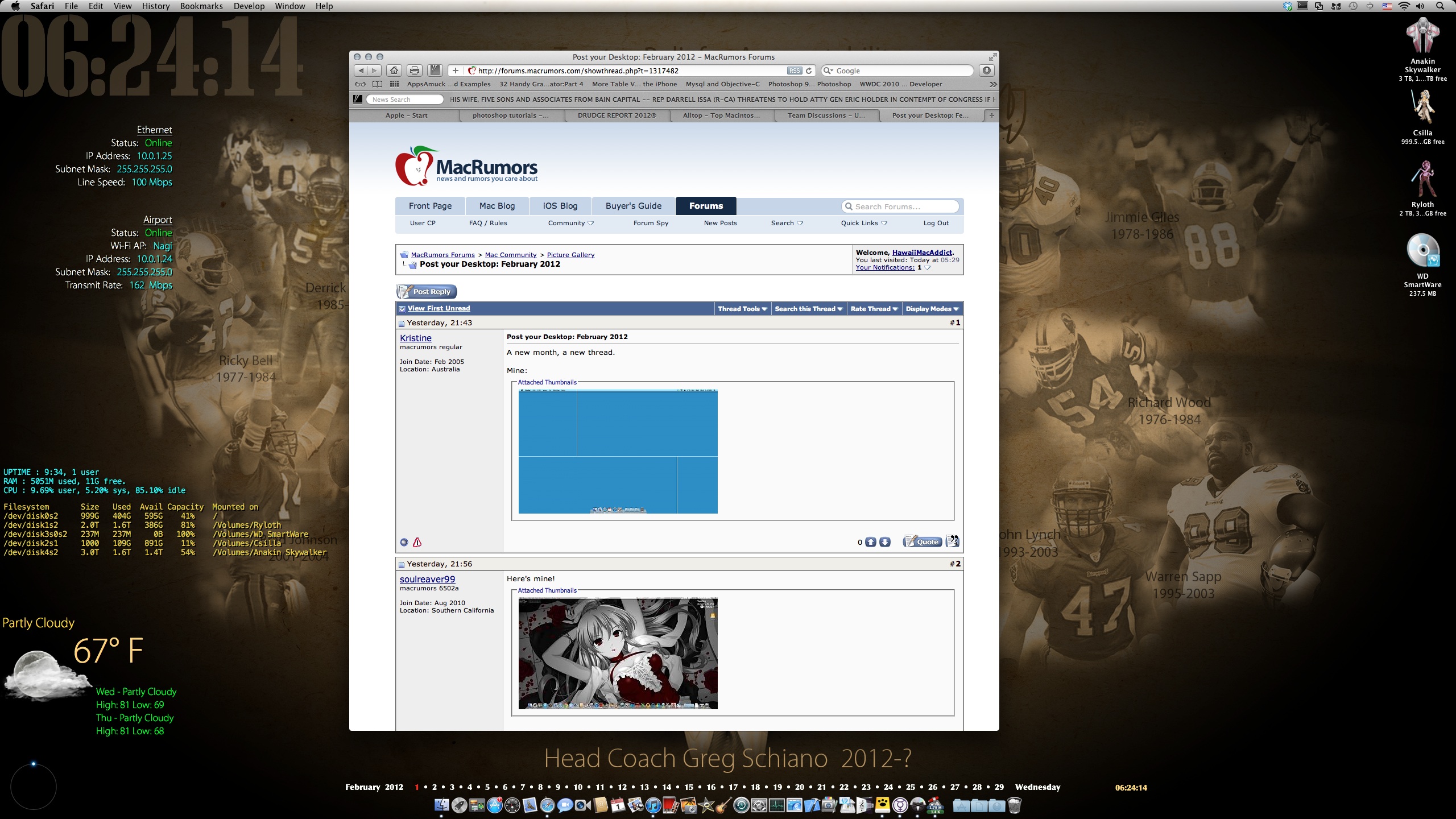Click the Safari forward arrow
This screenshot has height=819, width=1456.
[x=374, y=71]
